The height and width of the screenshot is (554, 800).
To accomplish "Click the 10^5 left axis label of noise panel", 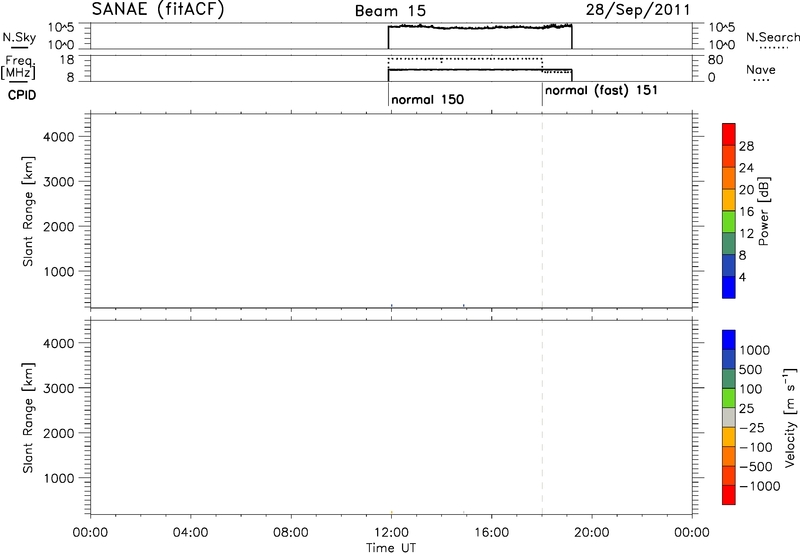I will pos(61,27).
